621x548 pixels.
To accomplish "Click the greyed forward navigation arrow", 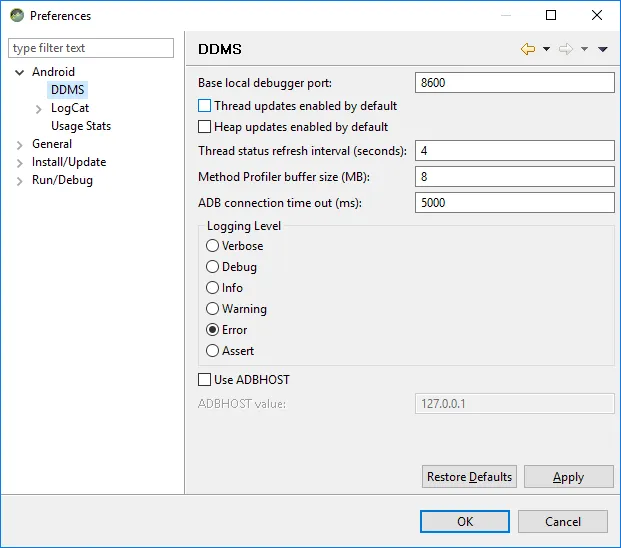I will point(566,49).
